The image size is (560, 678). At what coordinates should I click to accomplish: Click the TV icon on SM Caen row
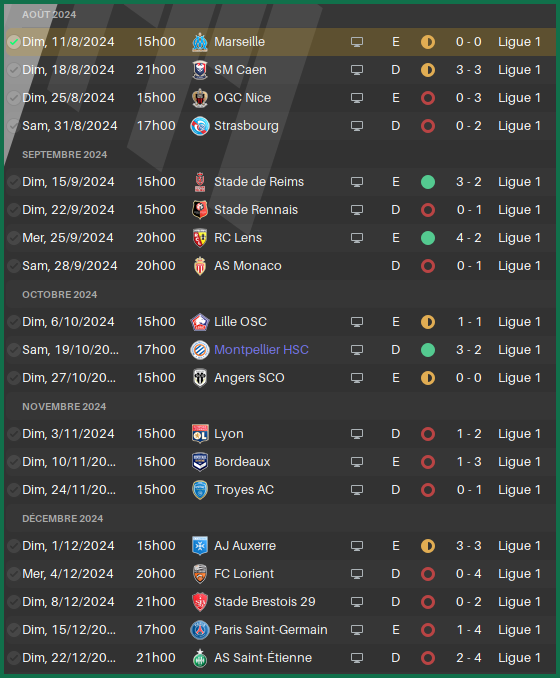(x=357, y=70)
